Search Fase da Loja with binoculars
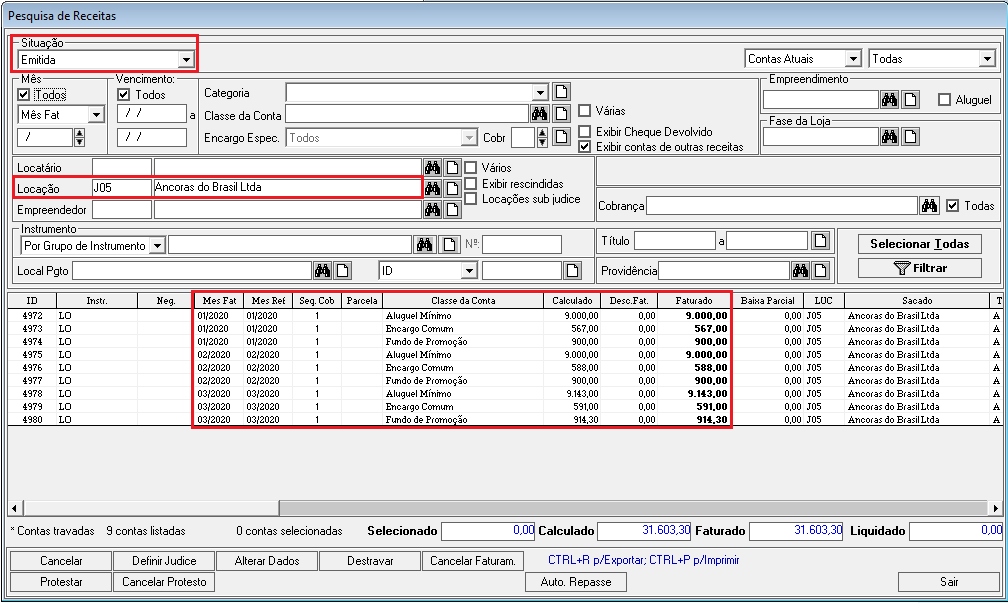 890,136
